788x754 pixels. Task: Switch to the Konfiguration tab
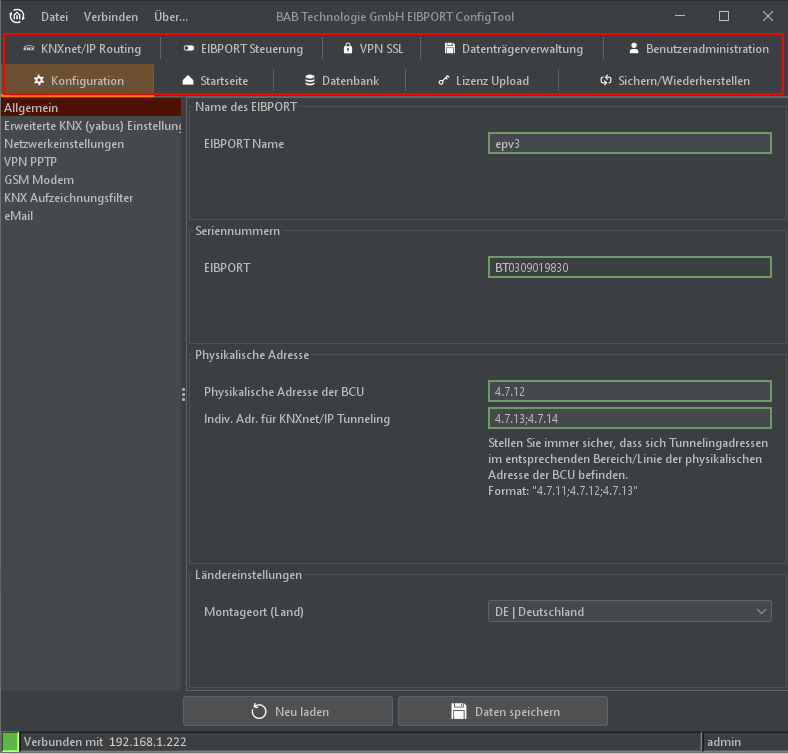[79, 81]
